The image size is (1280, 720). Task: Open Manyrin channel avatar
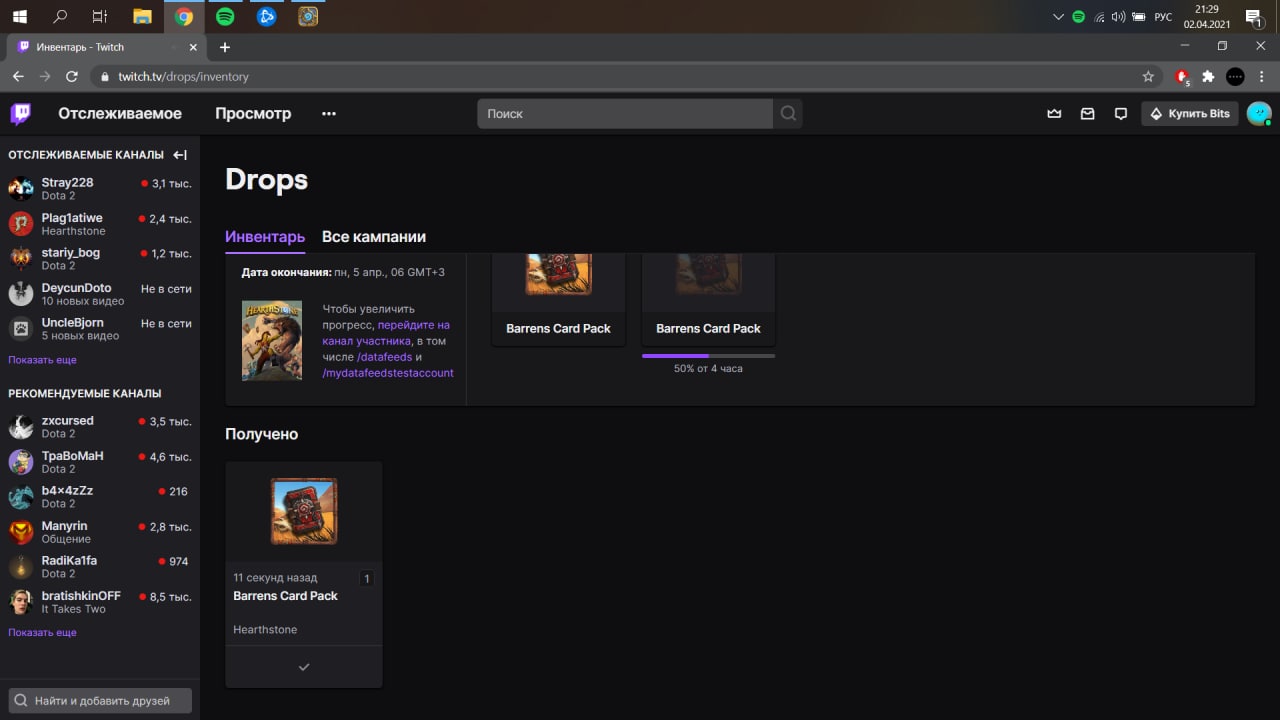(21, 531)
